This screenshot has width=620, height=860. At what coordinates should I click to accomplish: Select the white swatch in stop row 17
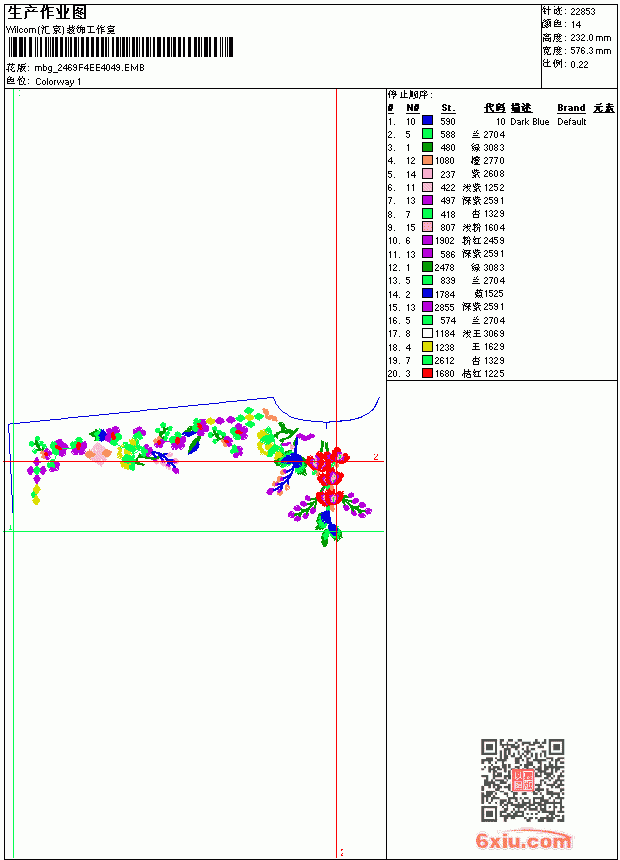[427, 333]
